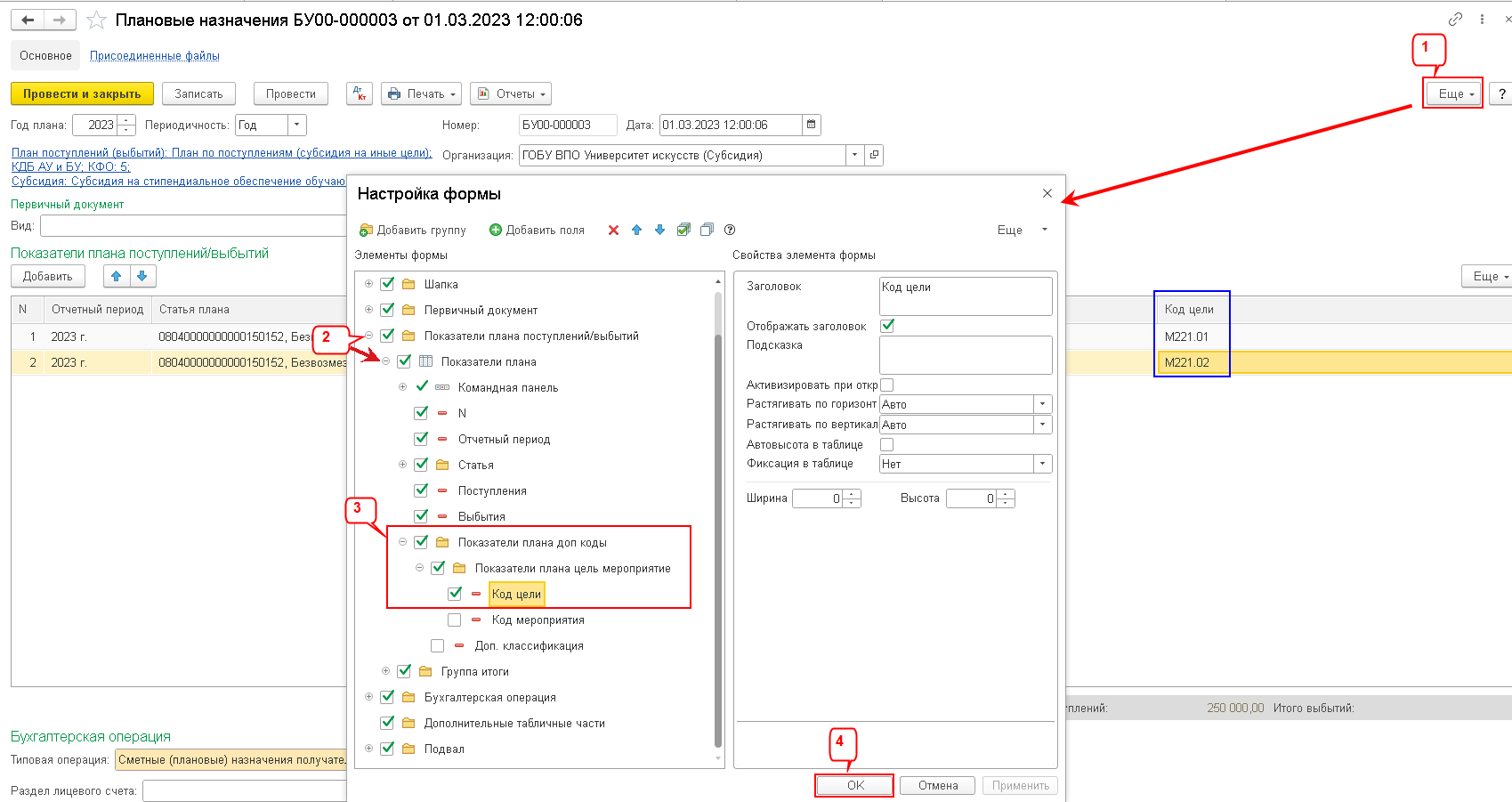The image size is (1512, 802).
Task: Enable Активизировать при открытии checkbox
Action: [x=887, y=385]
